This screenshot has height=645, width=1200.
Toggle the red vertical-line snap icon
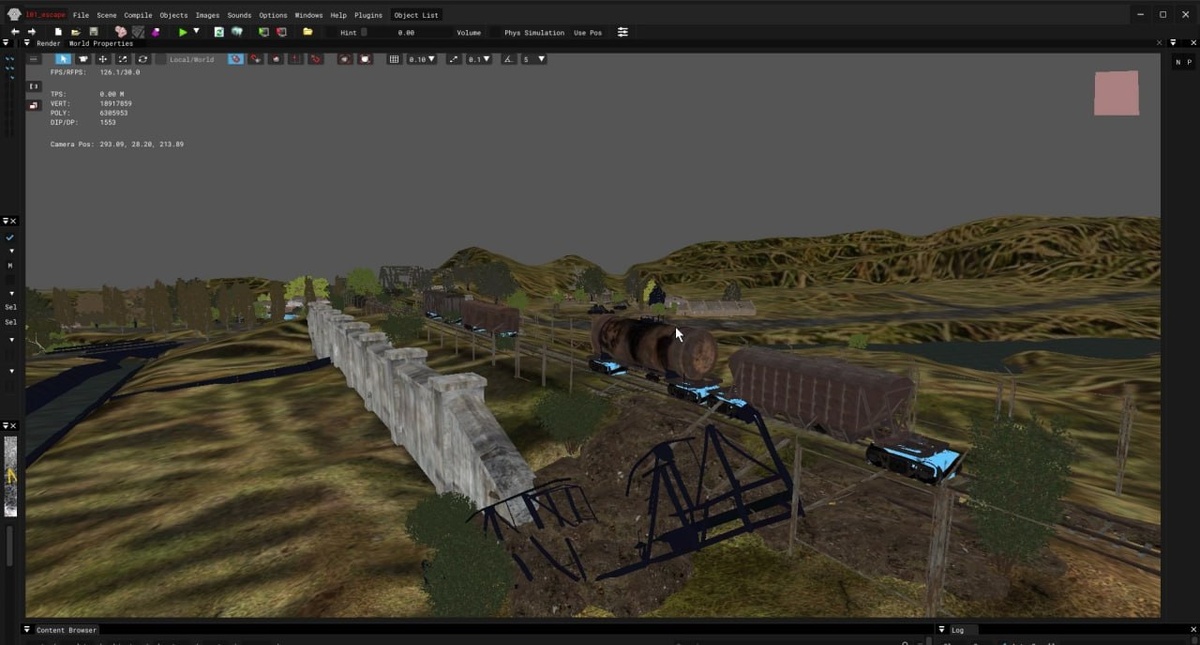click(296, 59)
